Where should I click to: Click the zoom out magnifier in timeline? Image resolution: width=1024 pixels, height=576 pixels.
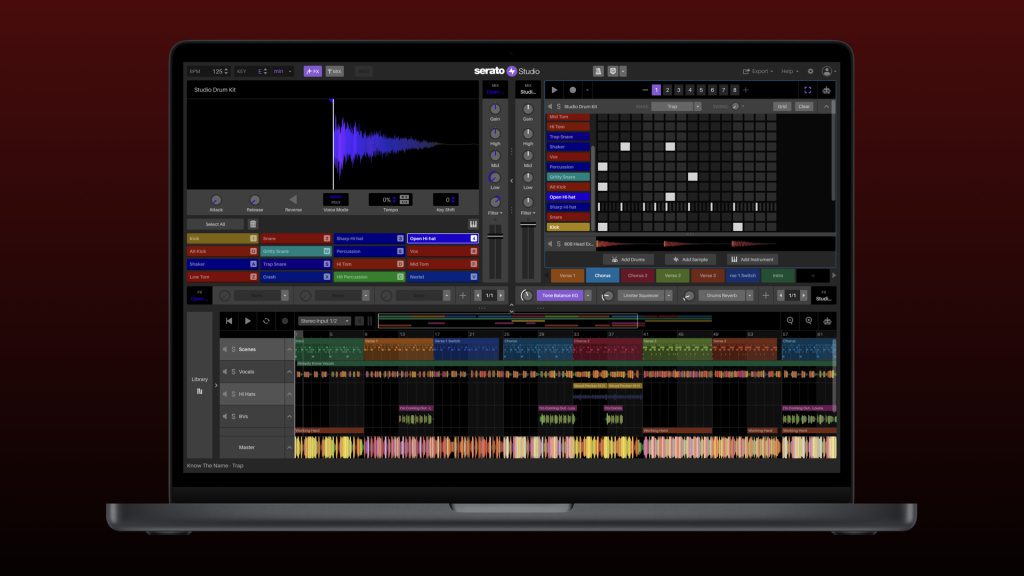(790, 321)
